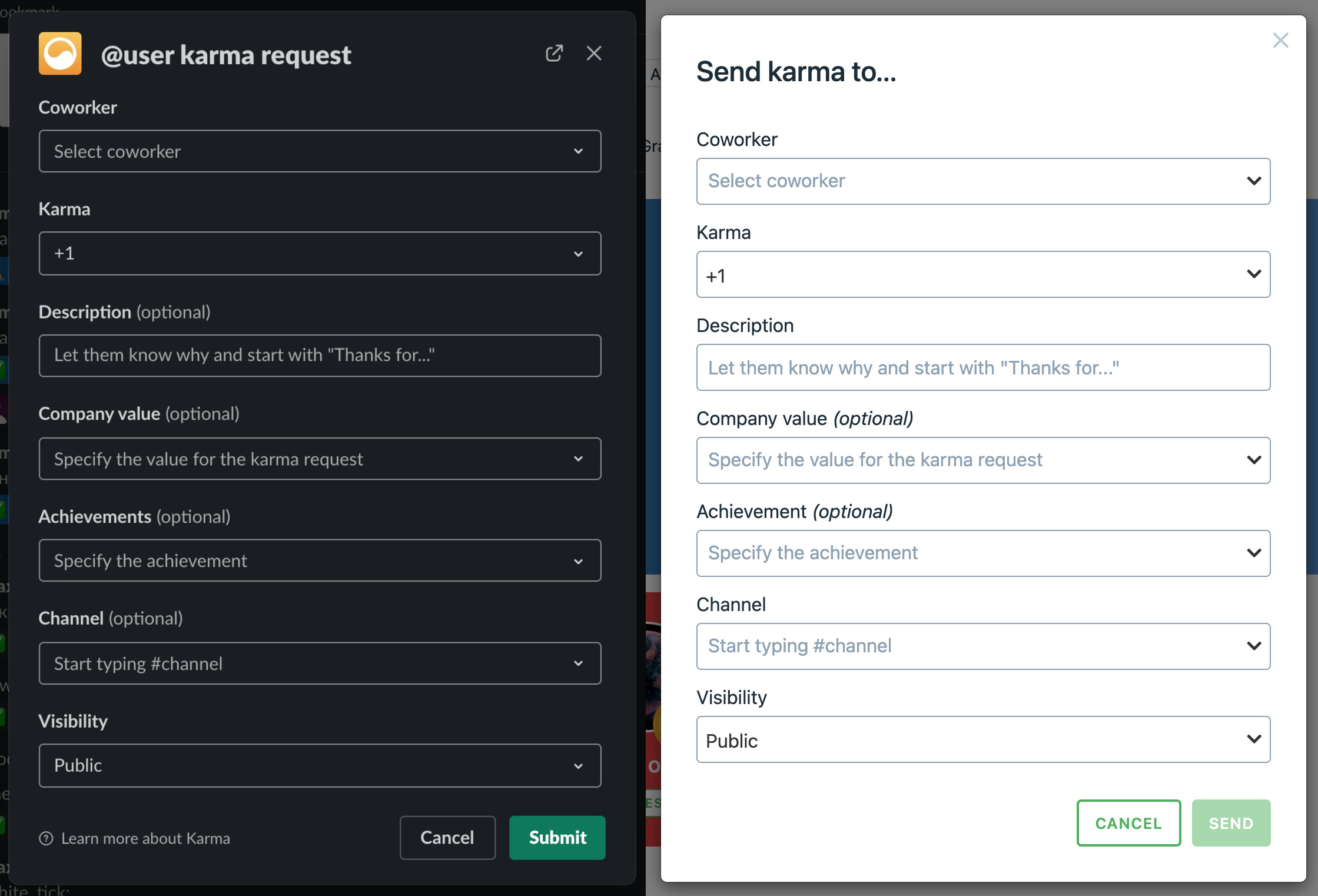The height and width of the screenshot is (896, 1318).
Task: Expand dark dialog Achievements dropdown
Action: pyautogui.click(x=320, y=560)
